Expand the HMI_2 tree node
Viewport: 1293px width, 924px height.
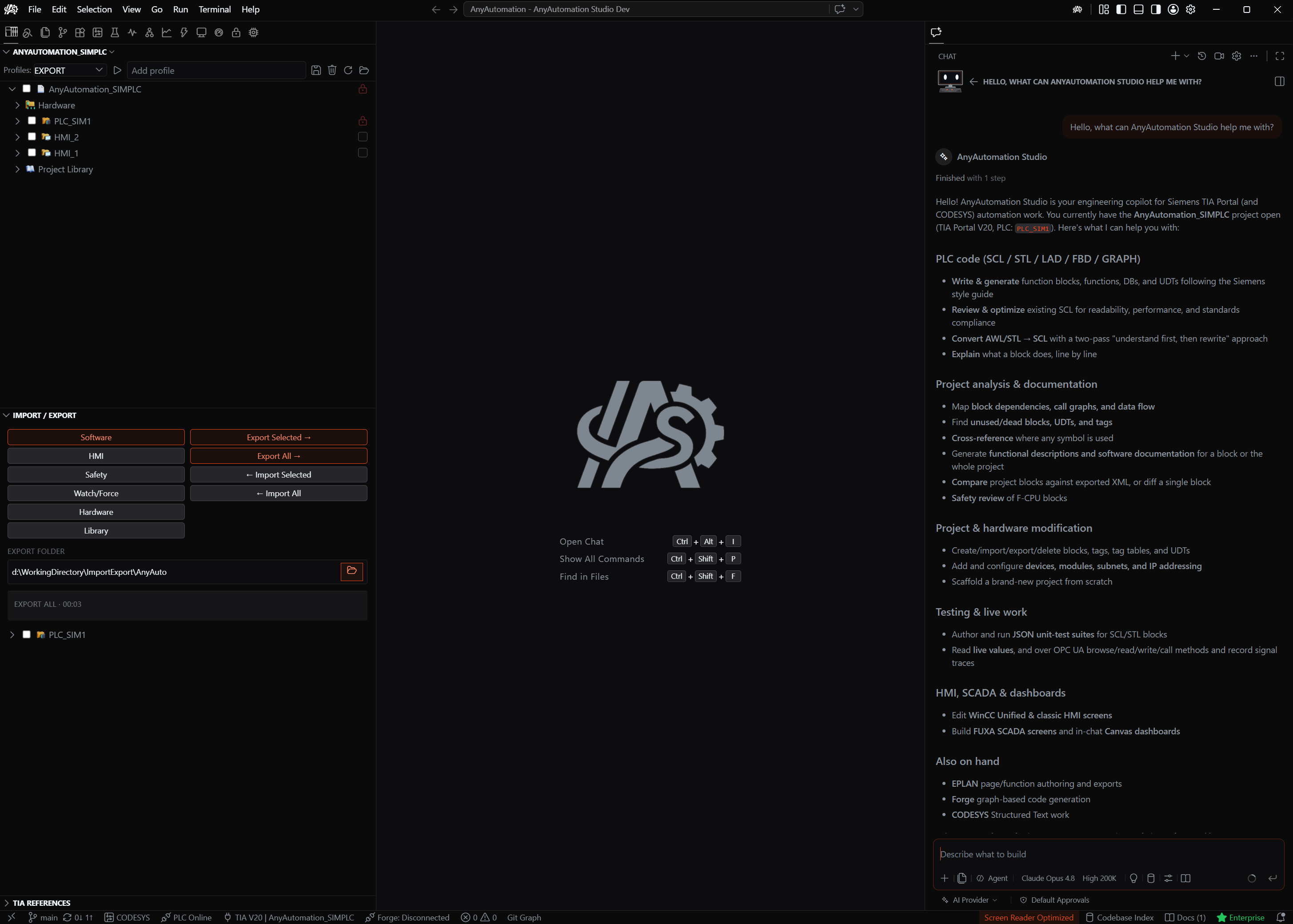(x=17, y=137)
